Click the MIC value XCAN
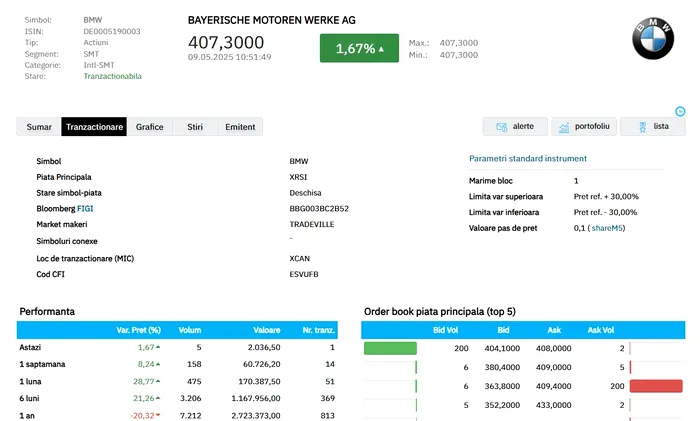700x421 pixels. pos(300,258)
